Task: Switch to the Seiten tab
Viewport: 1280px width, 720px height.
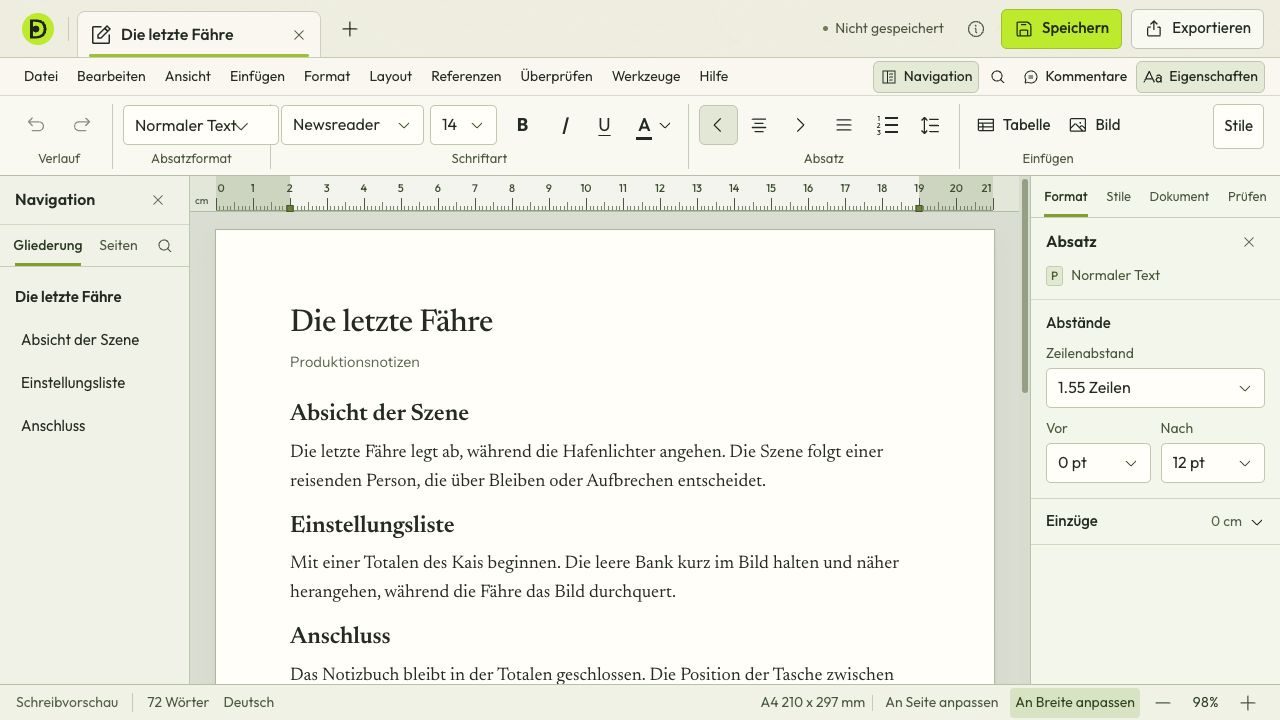Action: click(118, 246)
